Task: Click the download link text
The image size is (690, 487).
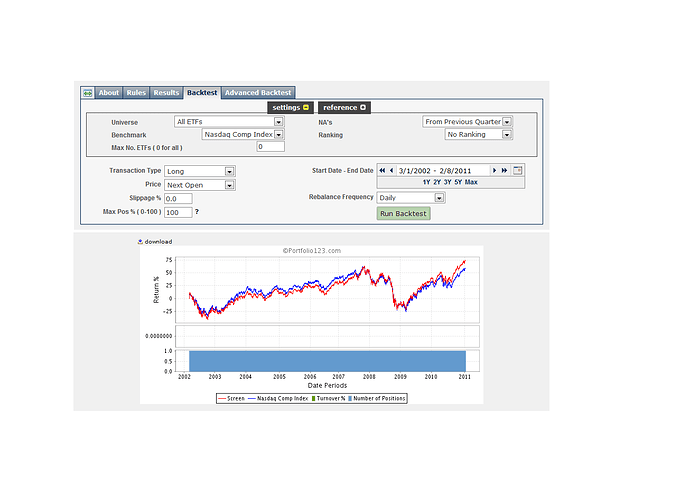Action: [x=158, y=242]
